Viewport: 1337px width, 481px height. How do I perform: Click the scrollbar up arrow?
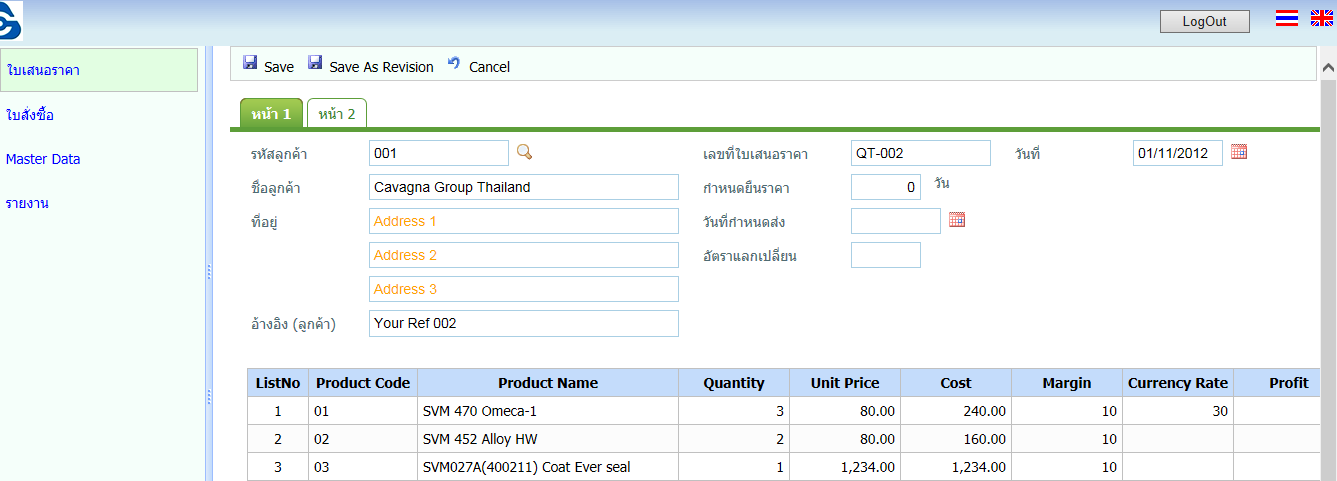[x=1328, y=68]
